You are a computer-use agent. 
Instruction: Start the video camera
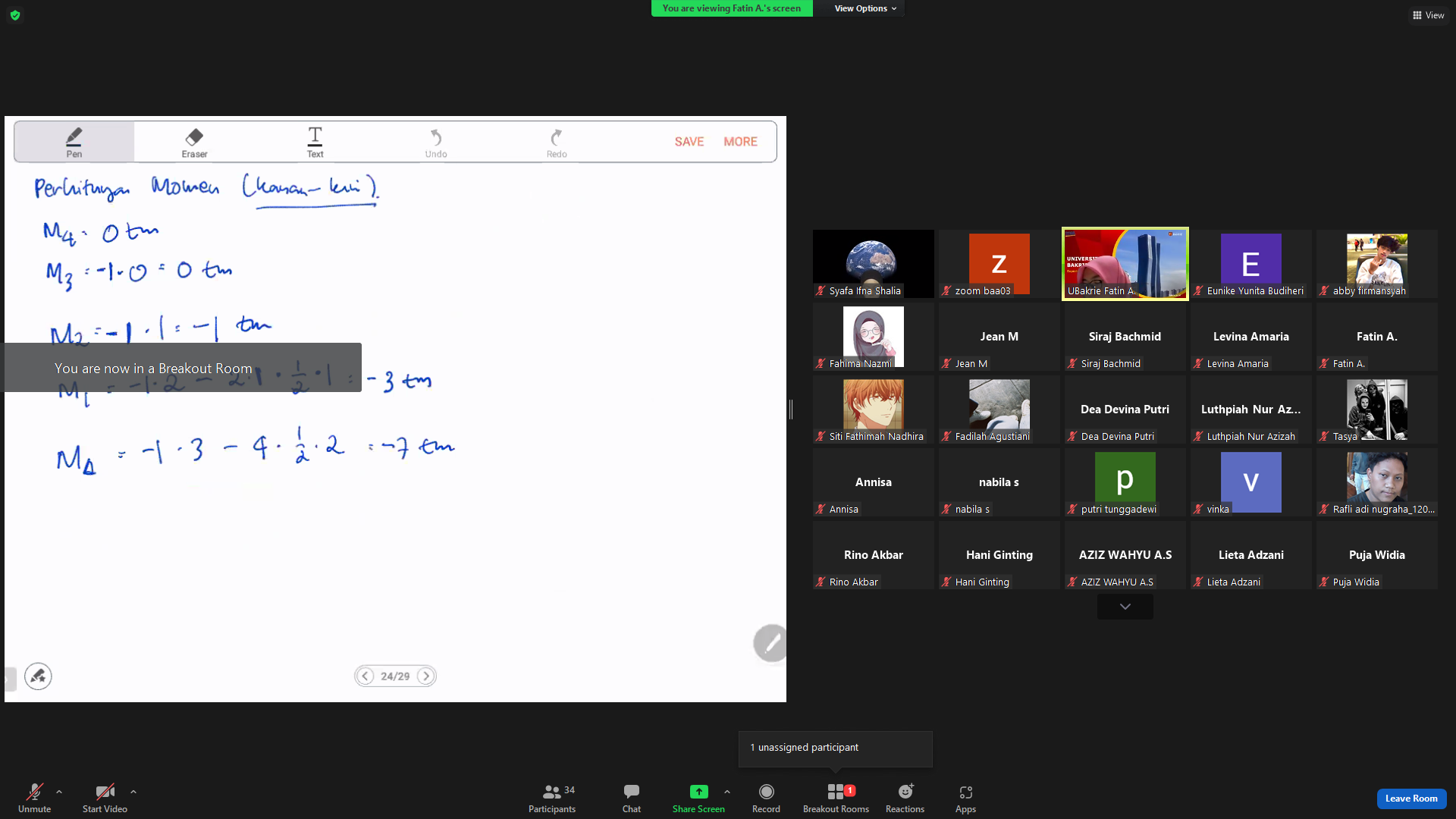105,799
